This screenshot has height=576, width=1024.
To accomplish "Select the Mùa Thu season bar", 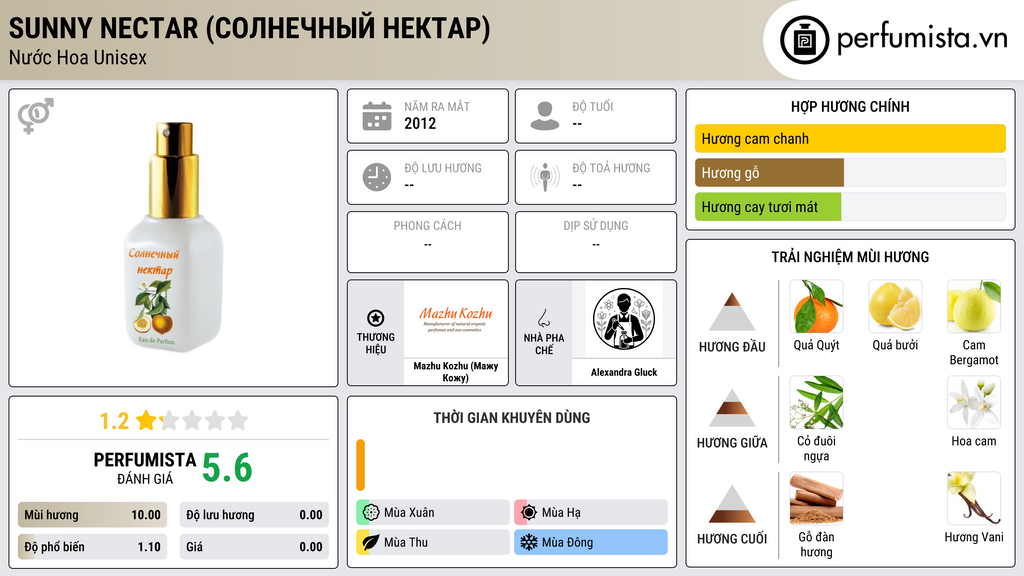I will coord(433,542).
